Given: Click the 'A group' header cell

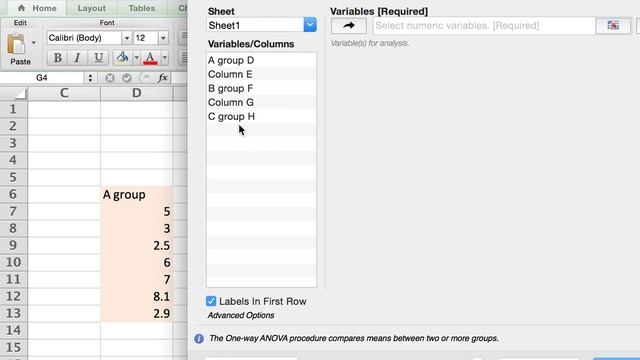Looking at the screenshot, I should coord(136,194).
